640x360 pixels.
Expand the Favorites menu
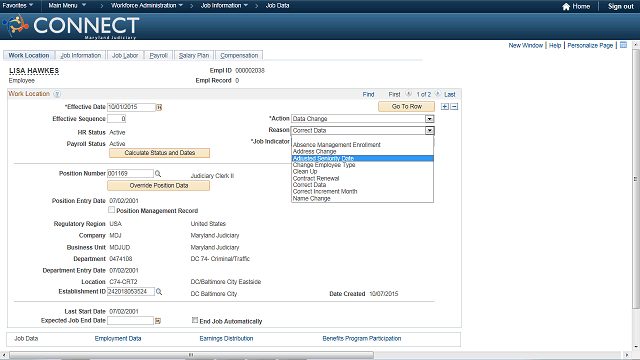point(18,6)
